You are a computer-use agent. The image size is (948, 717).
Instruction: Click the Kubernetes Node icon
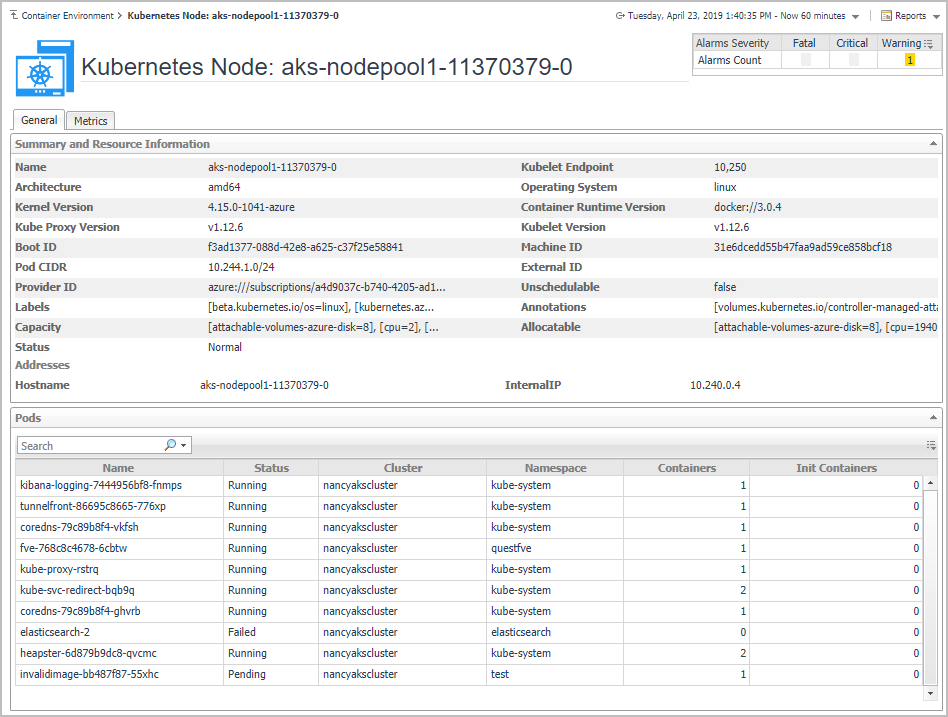pos(45,68)
